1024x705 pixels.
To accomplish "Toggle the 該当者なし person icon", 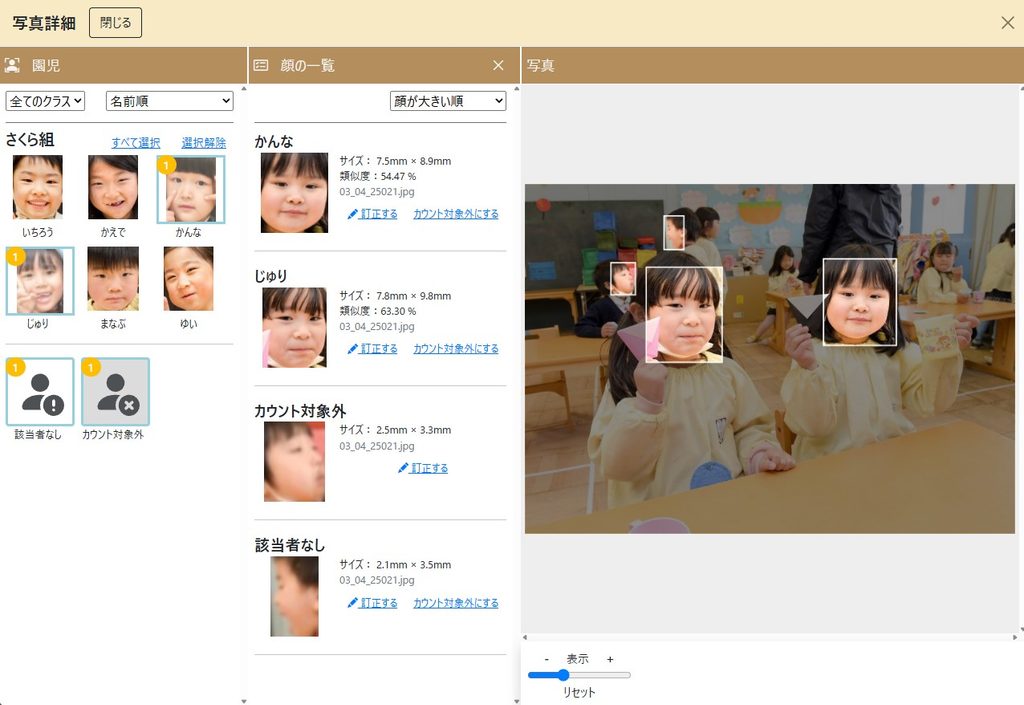I will [40, 392].
